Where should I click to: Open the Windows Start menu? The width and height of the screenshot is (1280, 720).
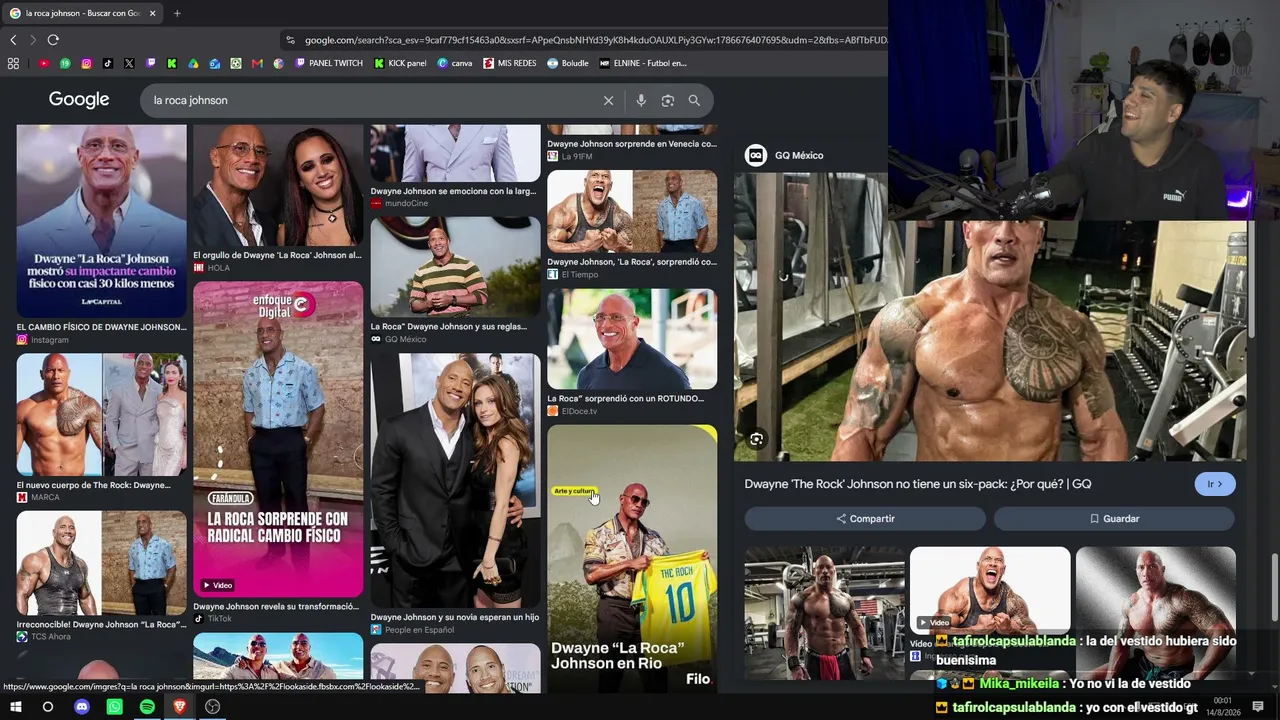pos(15,707)
